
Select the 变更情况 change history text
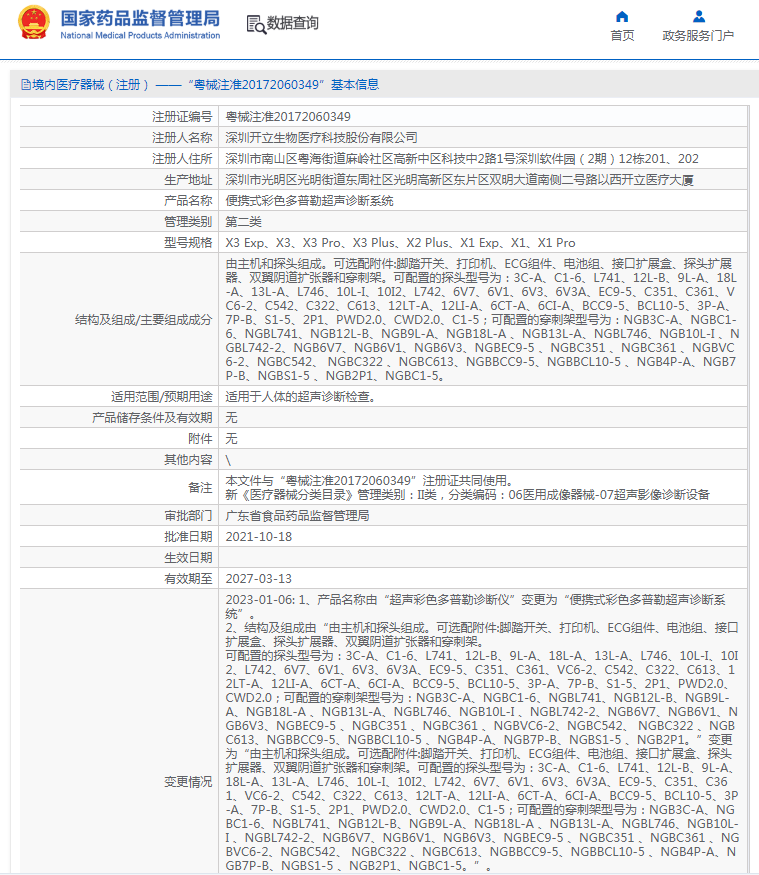[x=483, y=733]
